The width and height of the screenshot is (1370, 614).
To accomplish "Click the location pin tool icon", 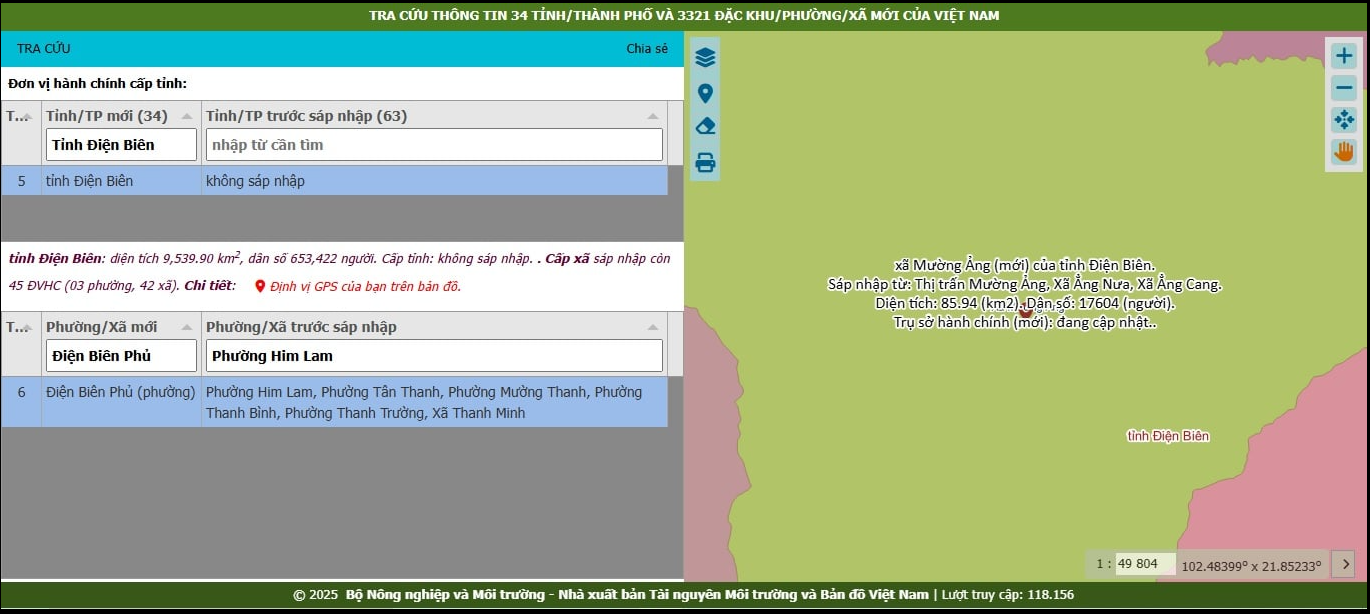I will click(x=705, y=94).
